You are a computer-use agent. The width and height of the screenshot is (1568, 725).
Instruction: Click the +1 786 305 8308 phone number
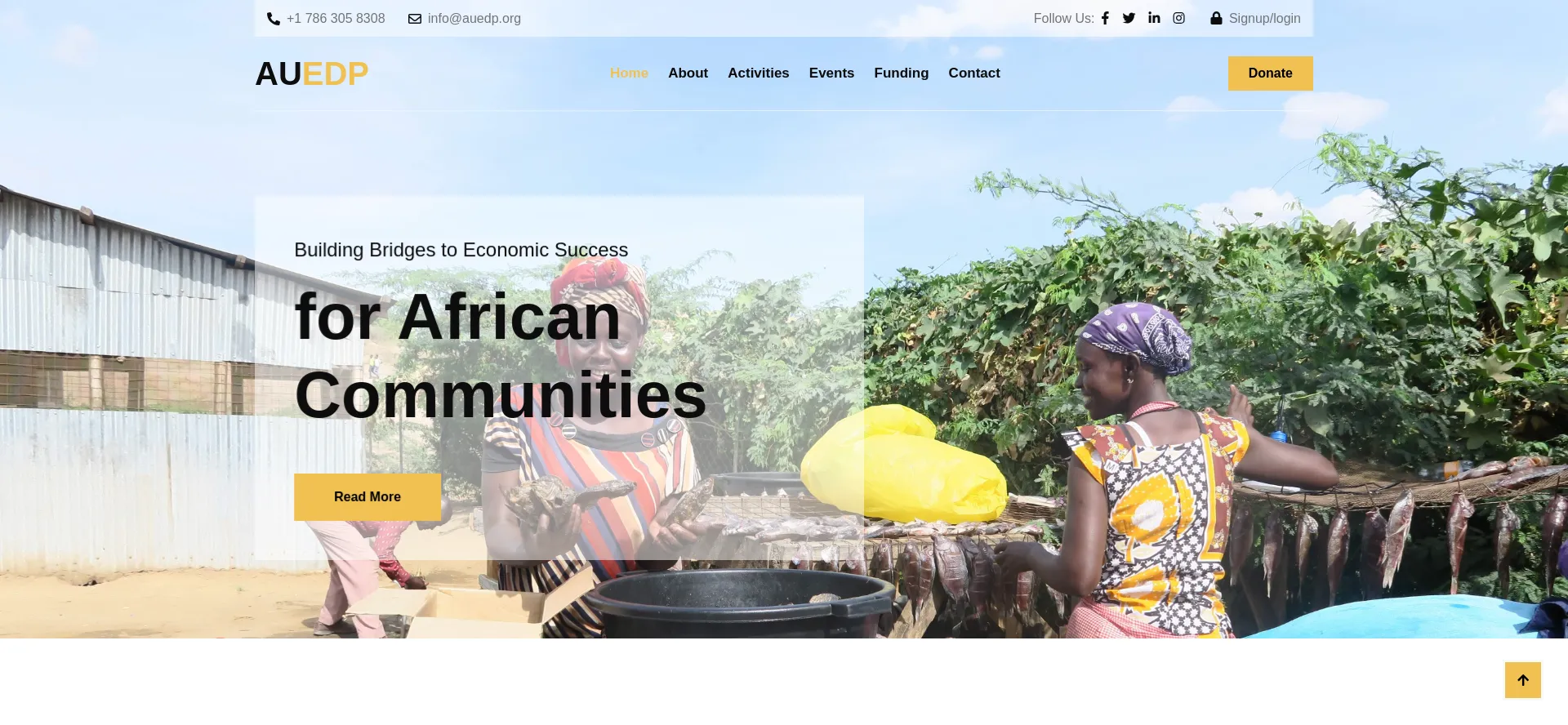click(336, 18)
